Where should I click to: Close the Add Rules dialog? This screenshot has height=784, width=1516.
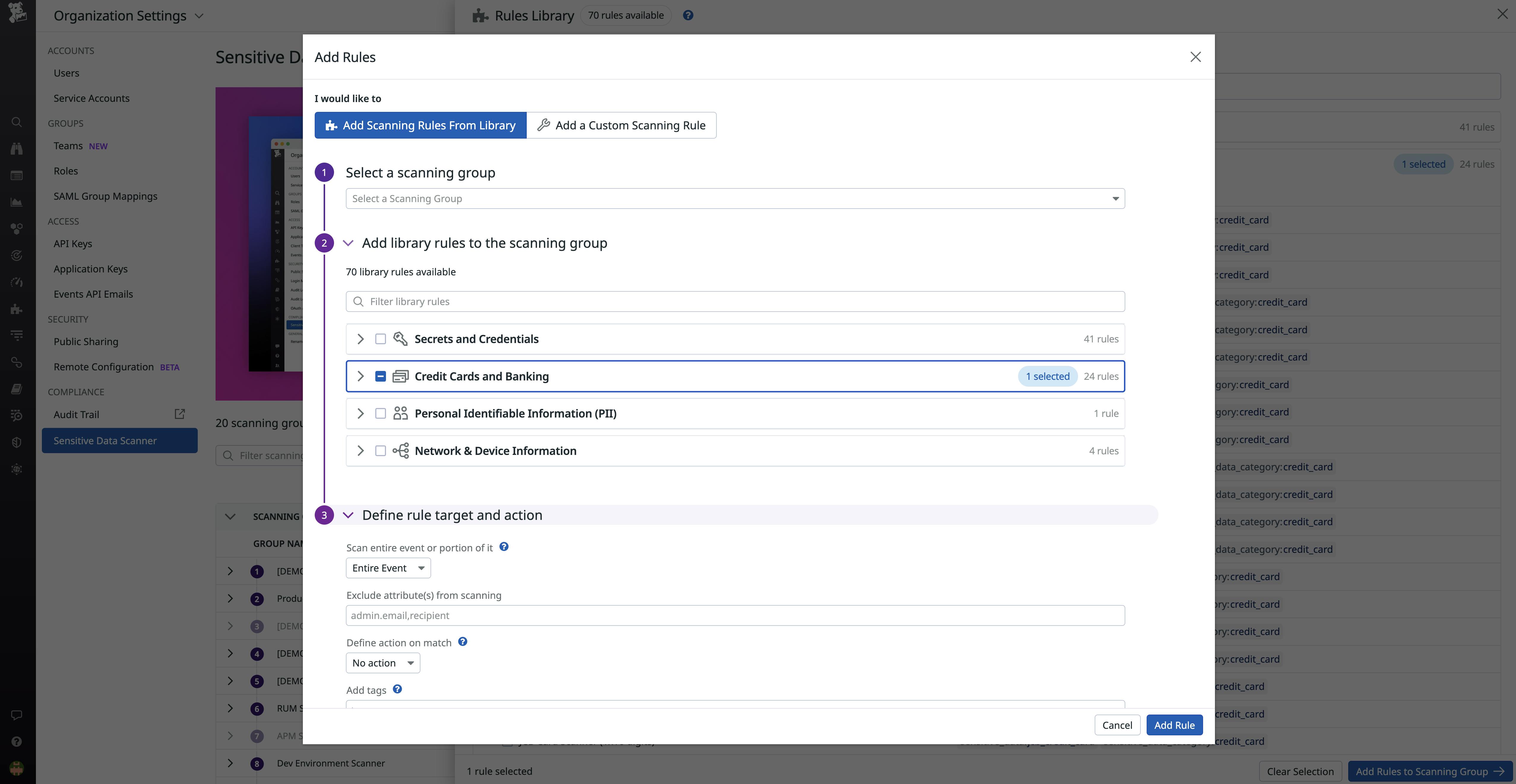pyautogui.click(x=1195, y=57)
